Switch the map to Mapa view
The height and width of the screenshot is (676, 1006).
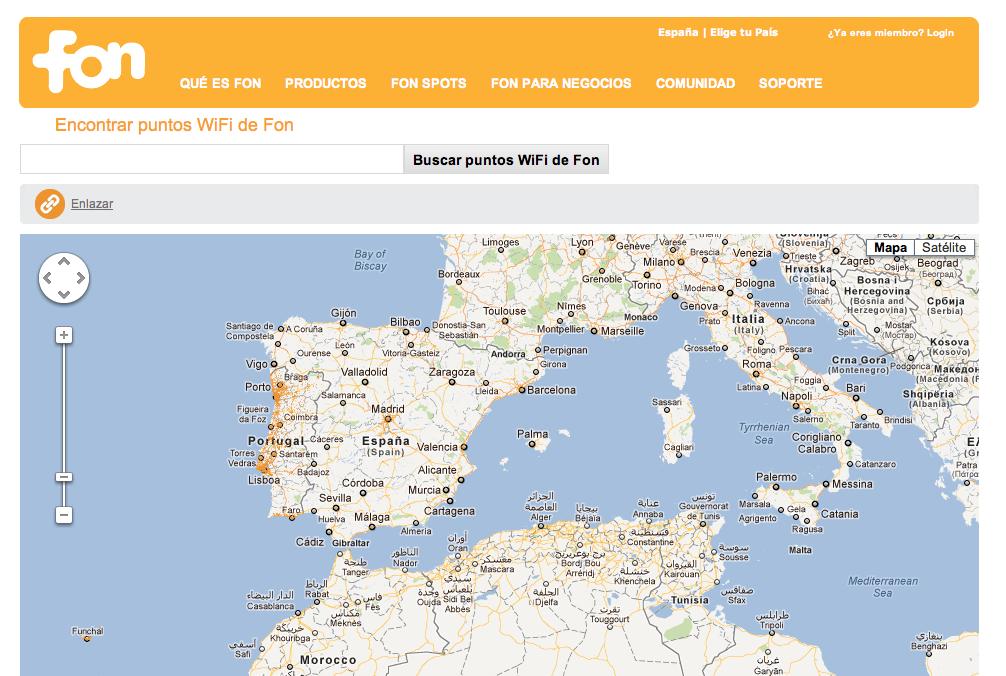tap(891, 248)
